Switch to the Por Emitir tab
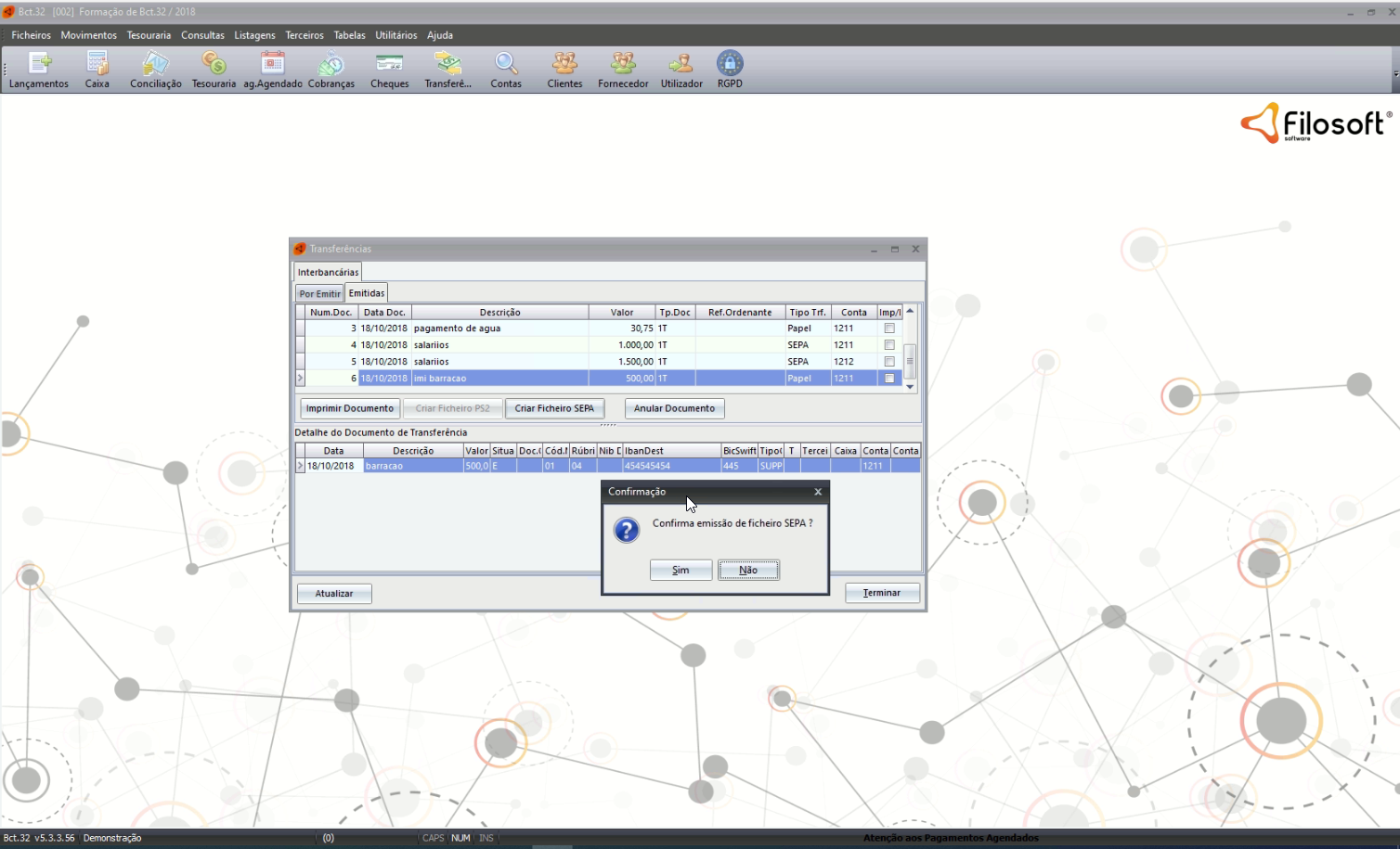The image size is (1400, 849). click(x=319, y=293)
